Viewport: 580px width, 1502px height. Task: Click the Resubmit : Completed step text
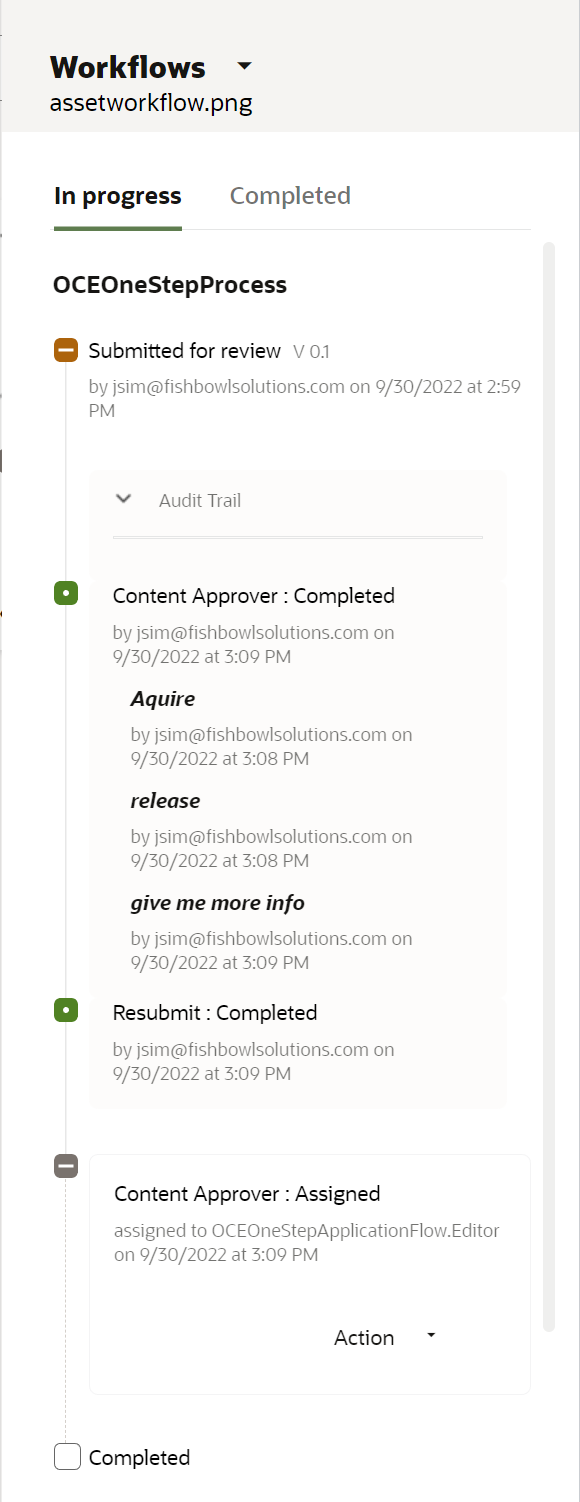215,1012
